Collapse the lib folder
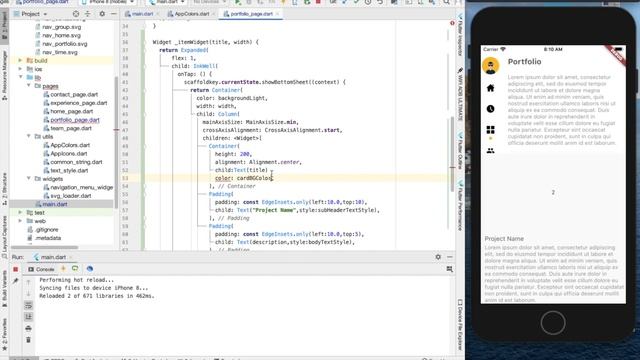Viewport: 640px width, 360px height. tap(20, 77)
